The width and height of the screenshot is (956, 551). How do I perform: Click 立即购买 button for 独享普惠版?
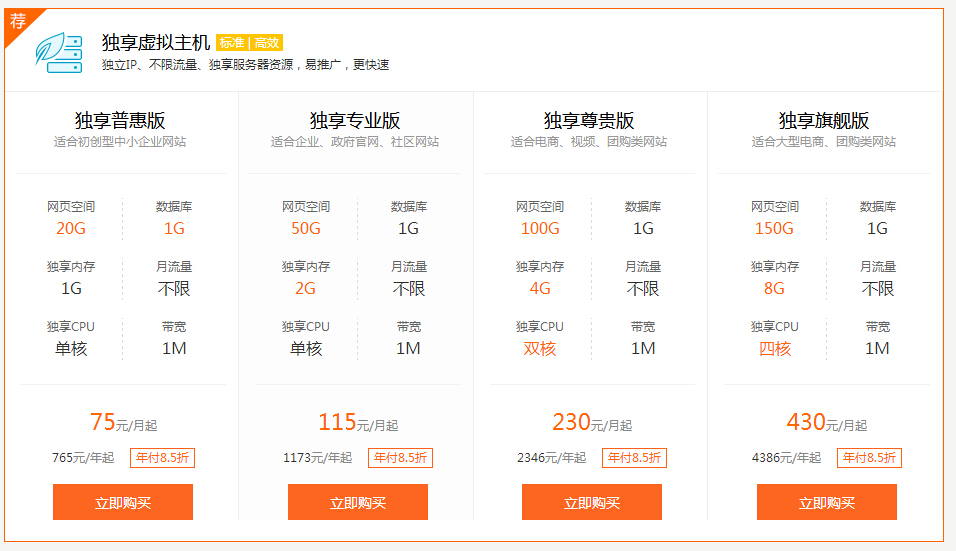point(123,502)
